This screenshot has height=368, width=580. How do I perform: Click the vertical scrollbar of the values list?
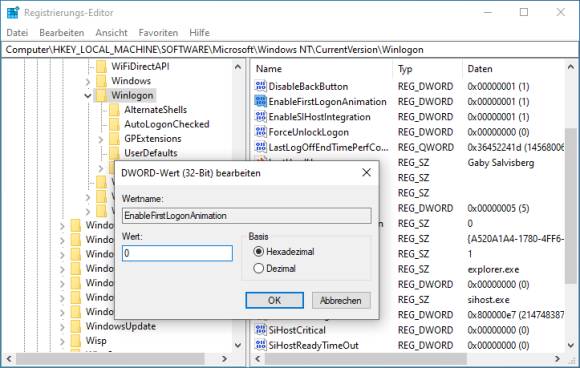click(571, 206)
